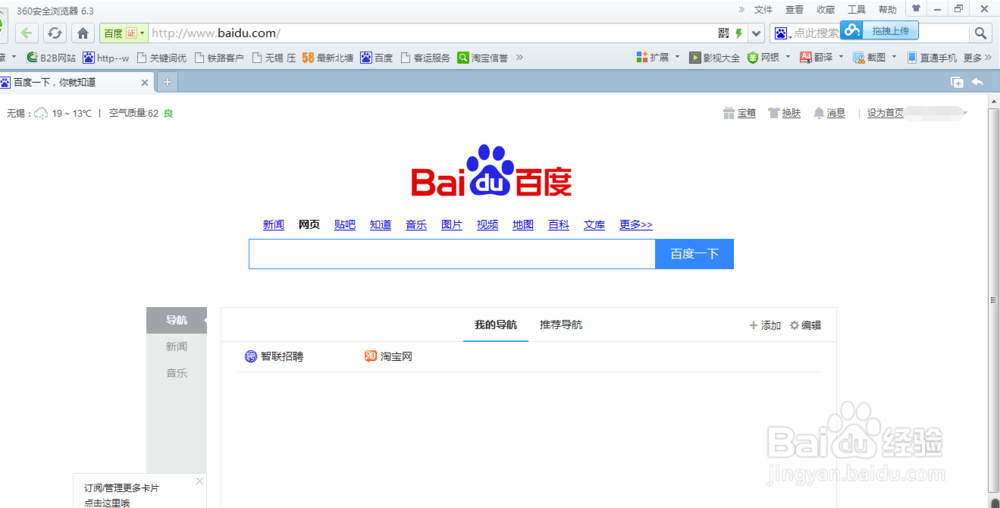Click the 换肤 shirt link on page
The width and height of the screenshot is (1000, 508).
pos(784,113)
